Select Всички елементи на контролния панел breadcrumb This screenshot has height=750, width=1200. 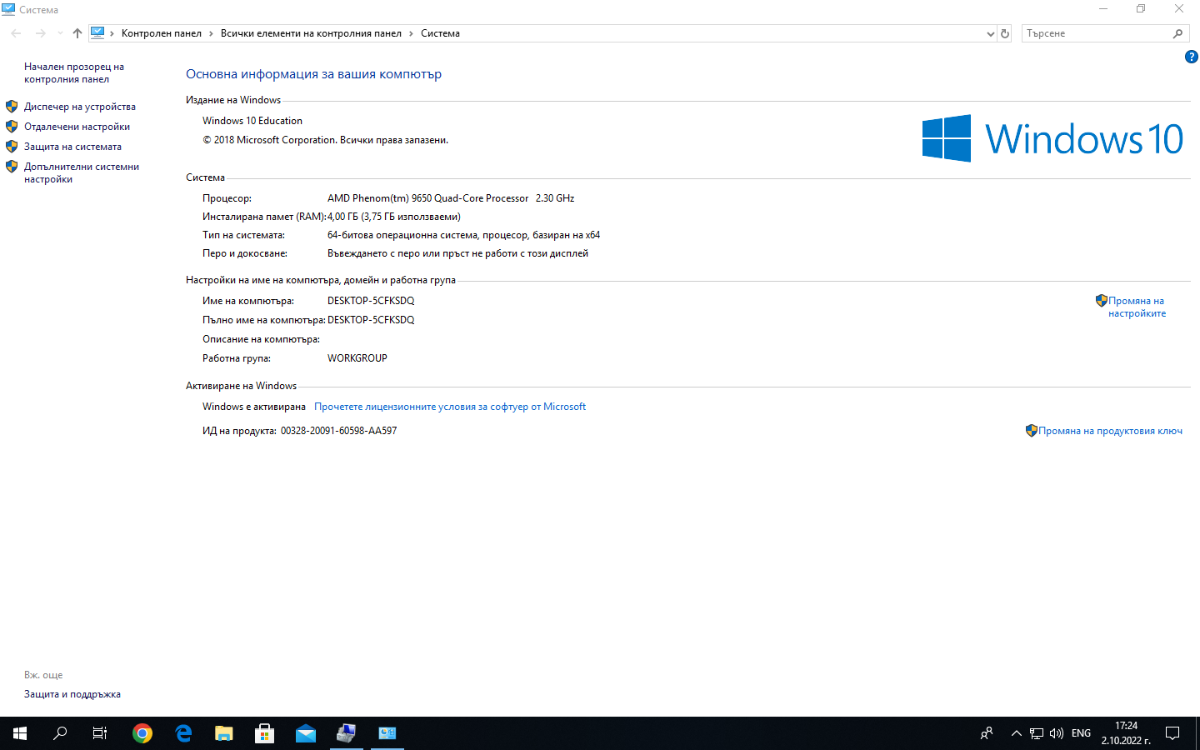point(311,33)
